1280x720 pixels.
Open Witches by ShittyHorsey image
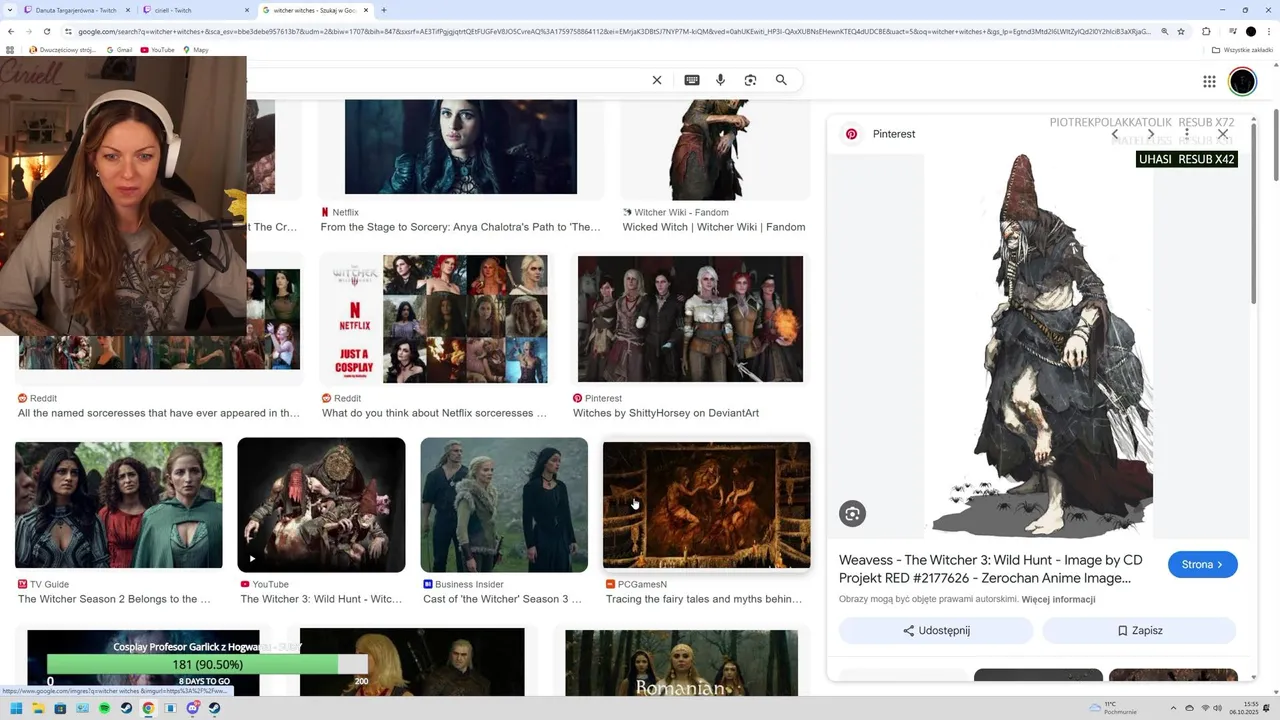690,319
